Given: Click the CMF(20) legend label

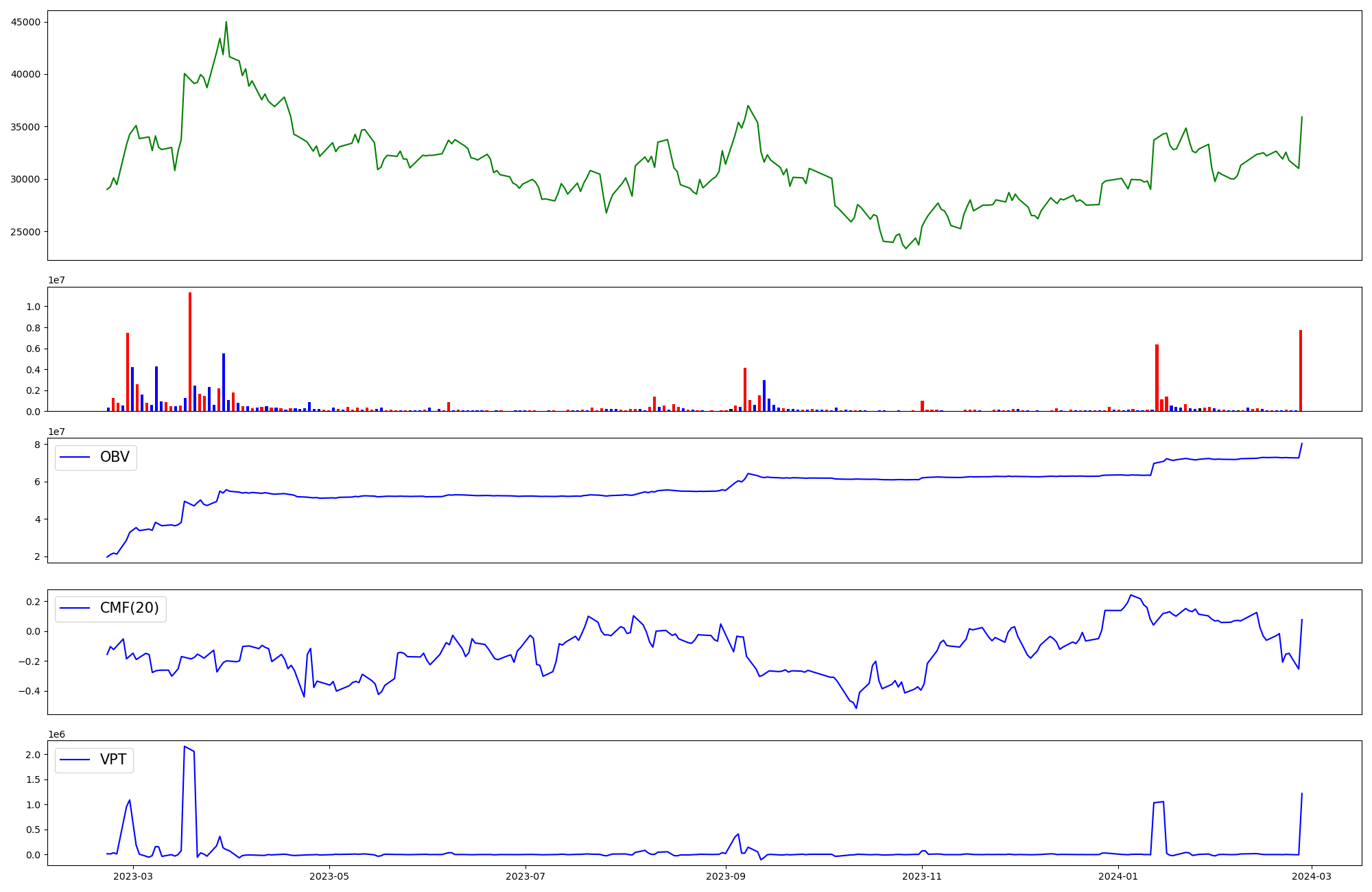Looking at the screenshot, I should coord(129,609).
